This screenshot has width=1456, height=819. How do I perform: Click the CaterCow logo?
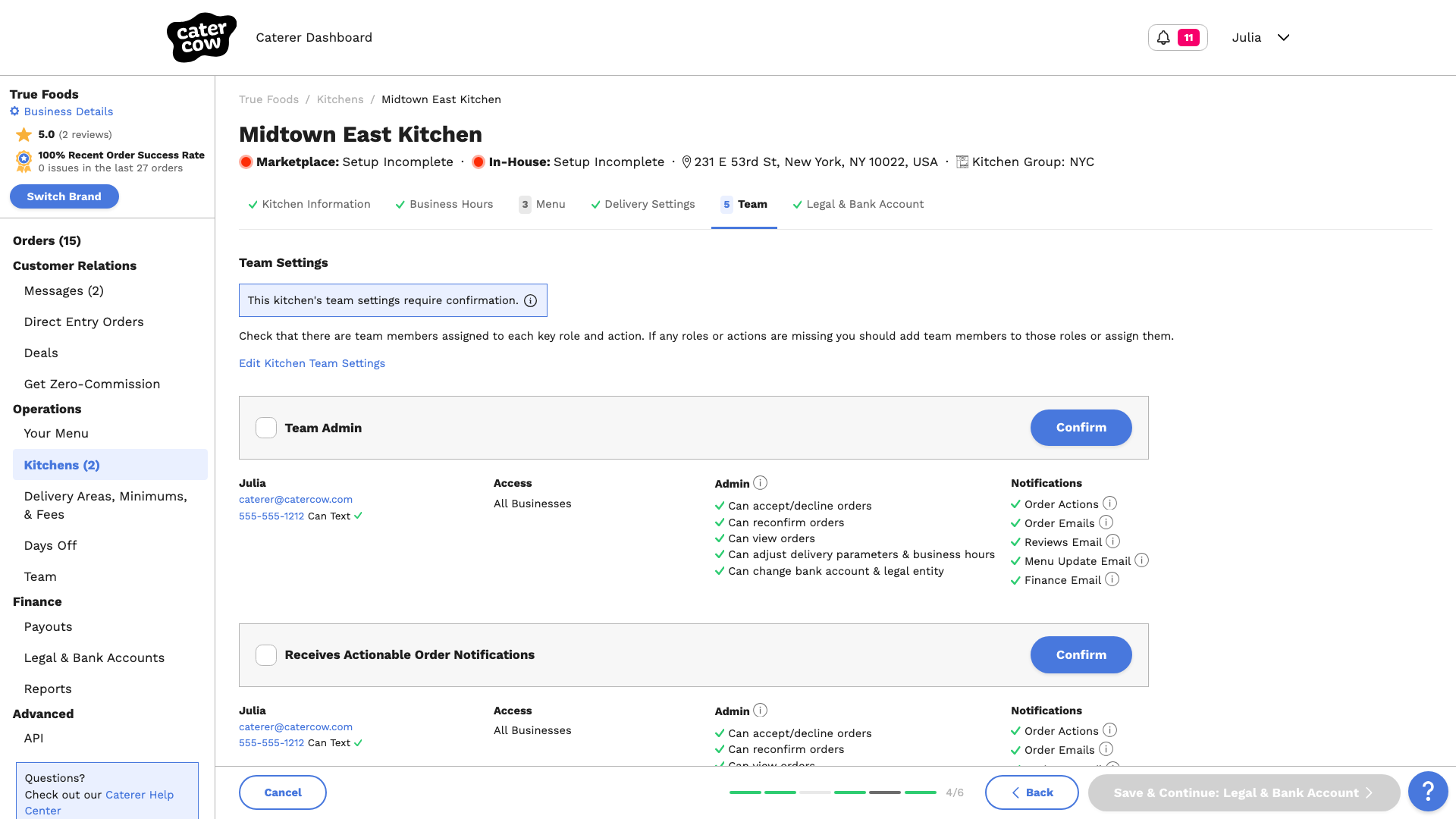tap(201, 37)
